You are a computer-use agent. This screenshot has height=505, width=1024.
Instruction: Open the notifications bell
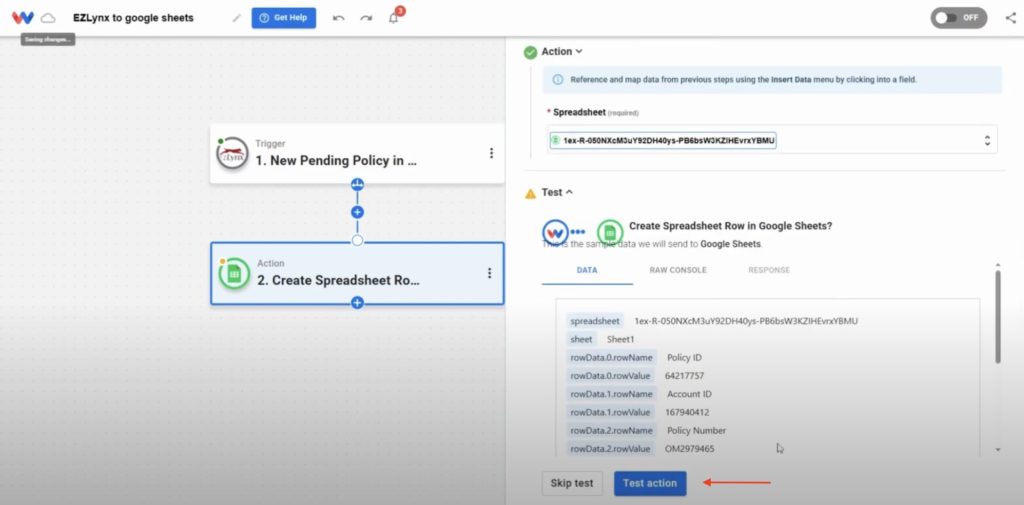click(393, 18)
